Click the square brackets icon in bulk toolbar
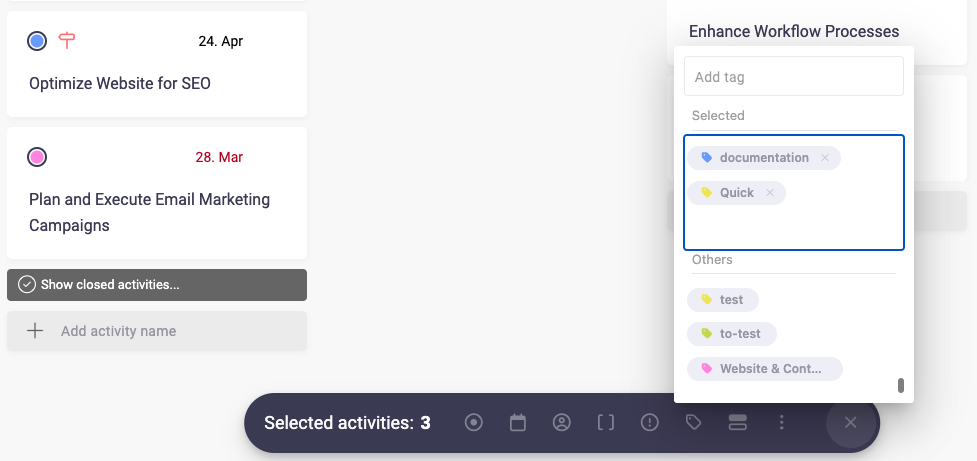 (606, 423)
